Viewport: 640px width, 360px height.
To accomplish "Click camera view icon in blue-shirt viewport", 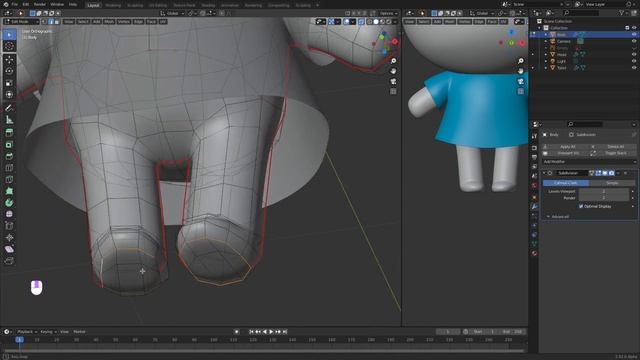I will tap(521, 81).
